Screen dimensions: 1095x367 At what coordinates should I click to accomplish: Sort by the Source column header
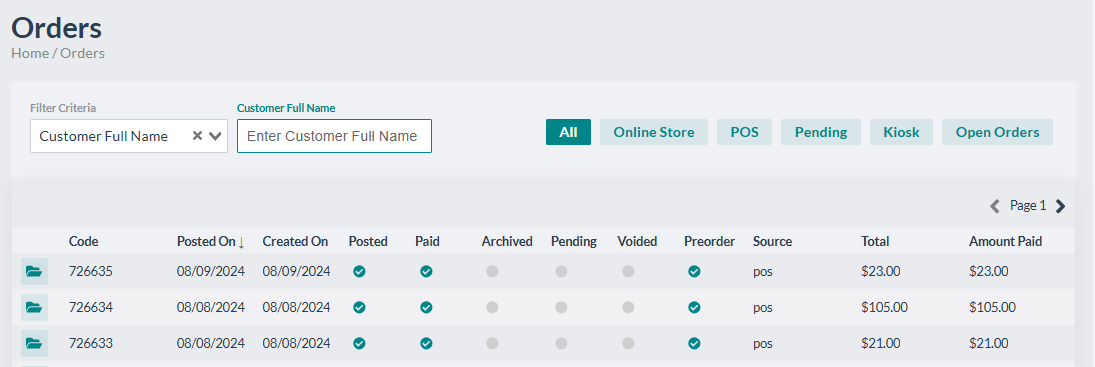(x=772, y=241)
